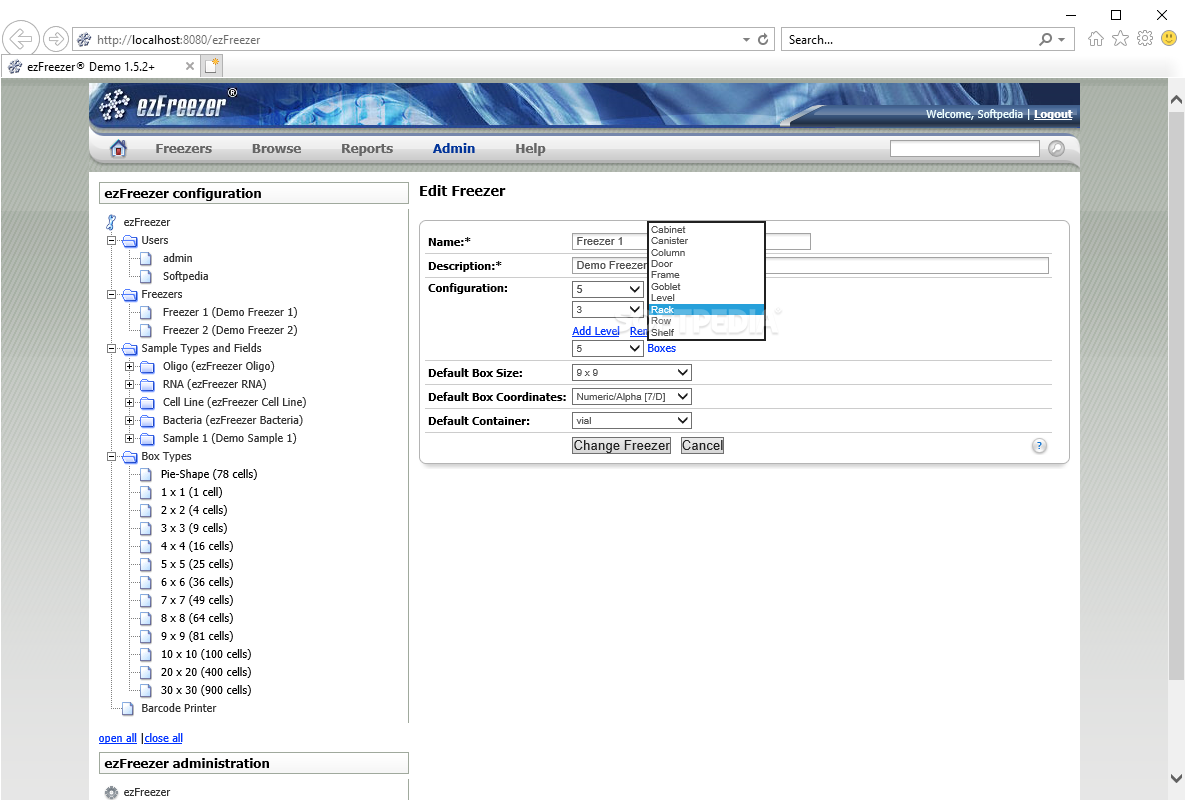Screen dimensions: 1186x801
Task: Open the Default Box Size dropdown
Action: tap(632, 372)
